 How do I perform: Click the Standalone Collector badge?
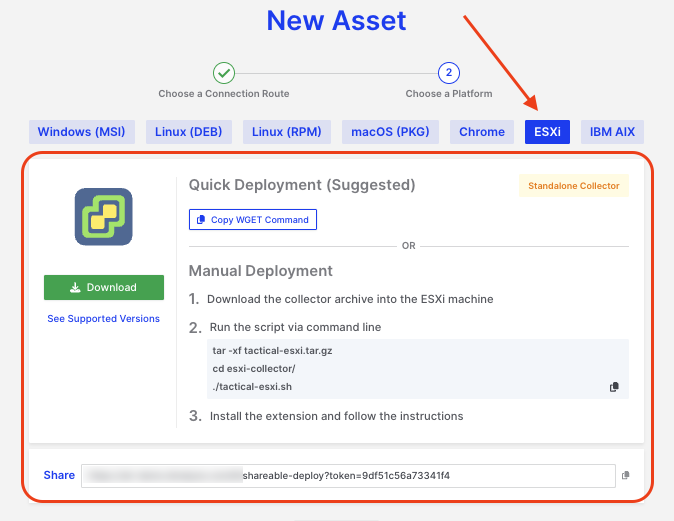tap(574, 186)
